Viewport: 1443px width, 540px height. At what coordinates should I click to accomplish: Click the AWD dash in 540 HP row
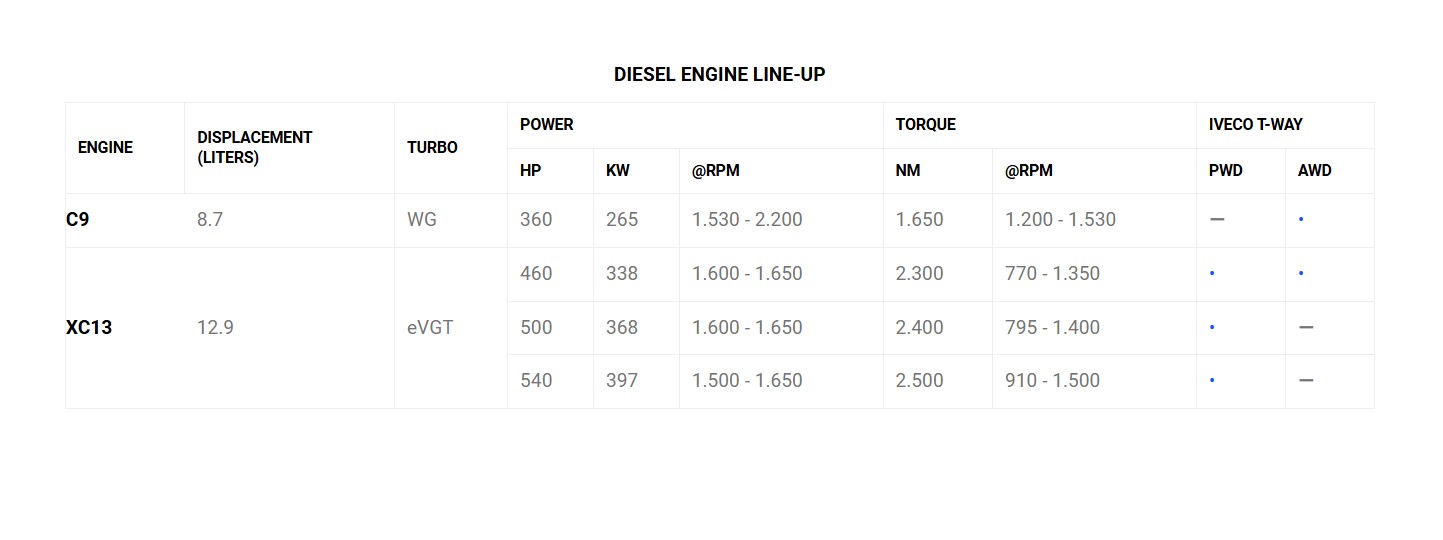[1306, 380]
